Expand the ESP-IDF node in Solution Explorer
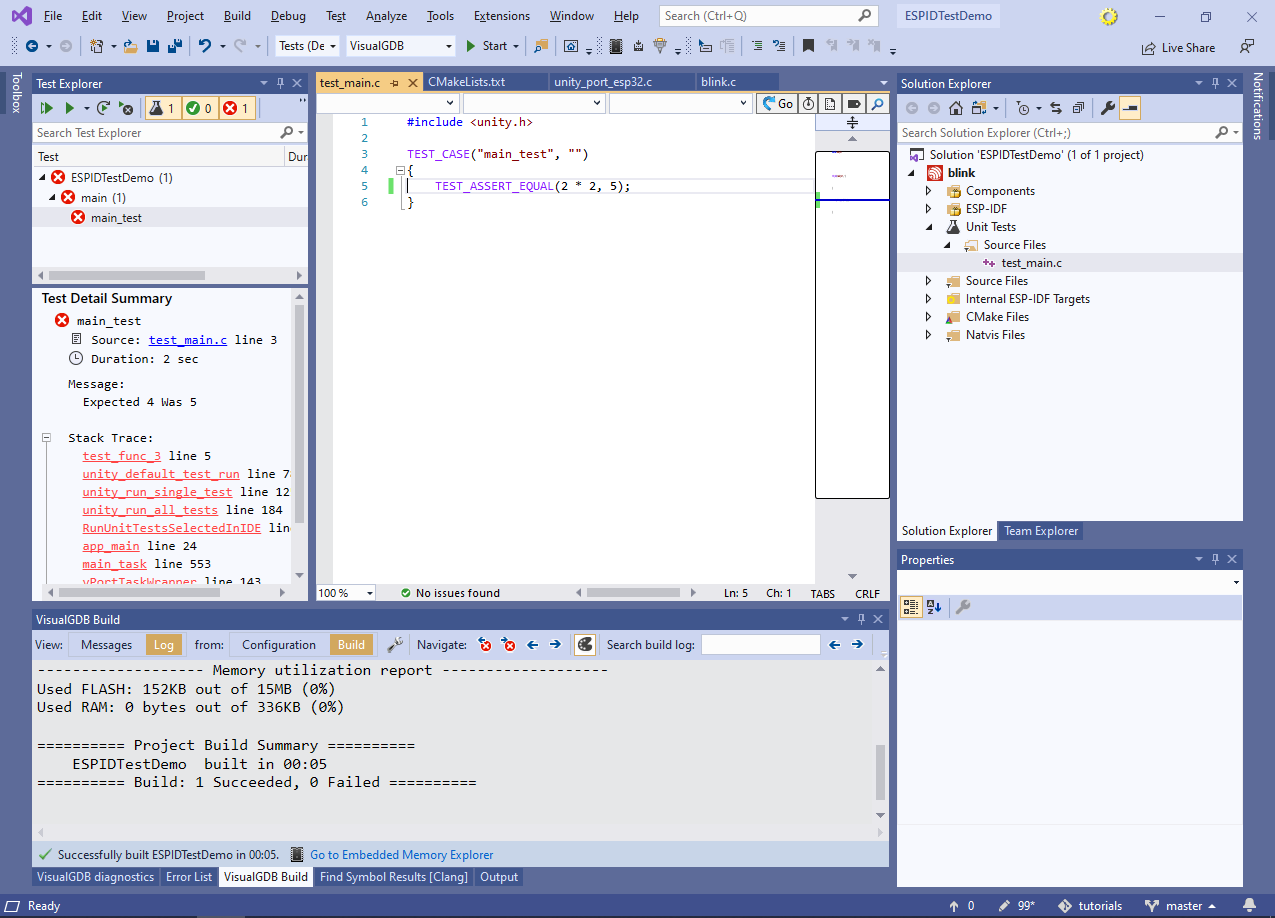1275x918 pixels. click(x=928, y=209)
